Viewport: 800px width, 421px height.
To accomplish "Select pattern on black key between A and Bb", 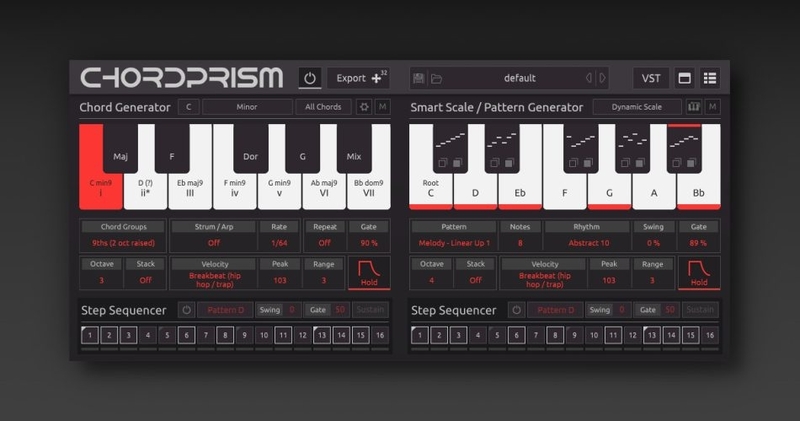I will [684, 140].
